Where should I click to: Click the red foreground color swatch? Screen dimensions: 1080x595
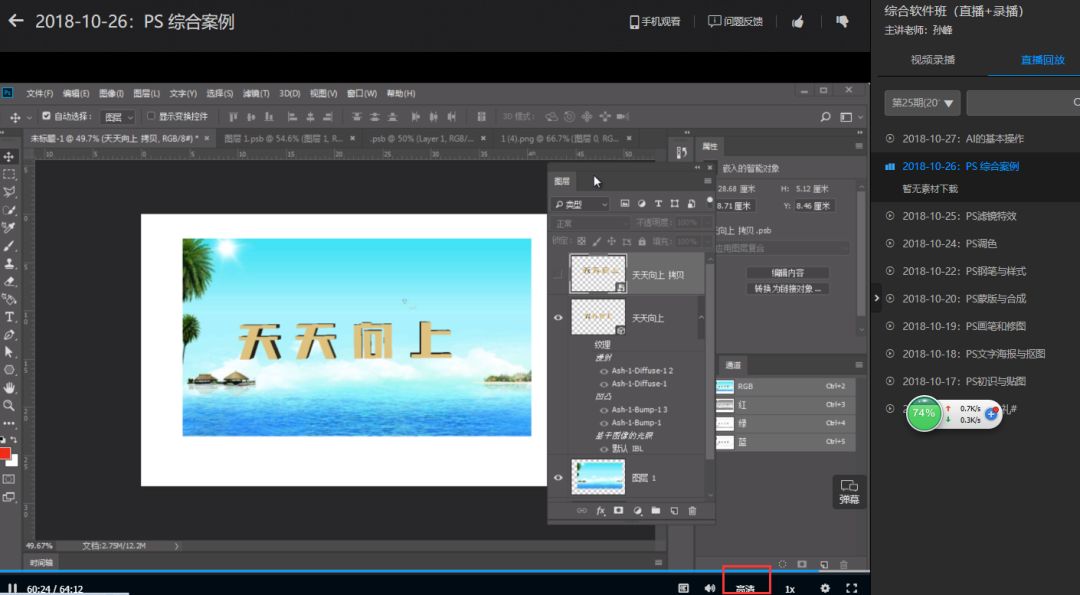pyautogui.click(x=5, y=454)
